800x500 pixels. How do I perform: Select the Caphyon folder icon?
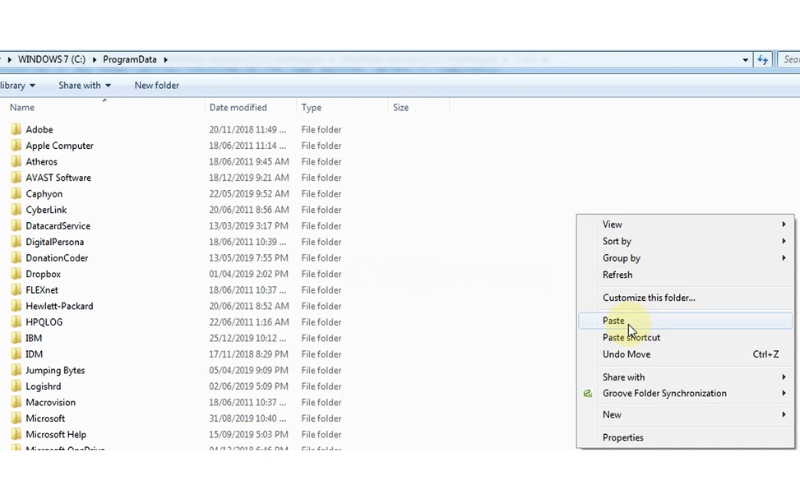click(16, 193)
